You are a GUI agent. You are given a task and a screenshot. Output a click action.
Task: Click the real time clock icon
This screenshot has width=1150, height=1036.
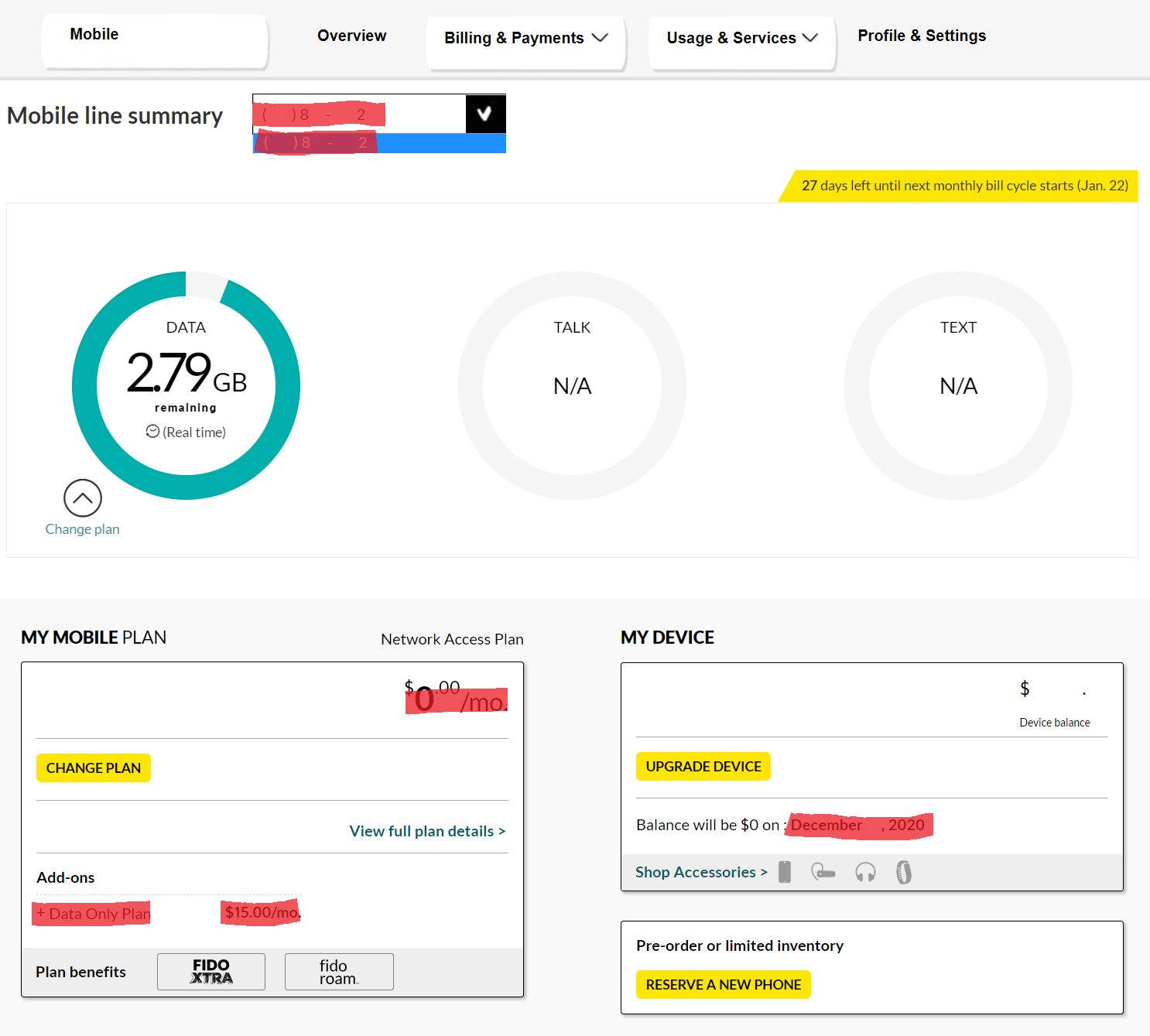point(152,432)
